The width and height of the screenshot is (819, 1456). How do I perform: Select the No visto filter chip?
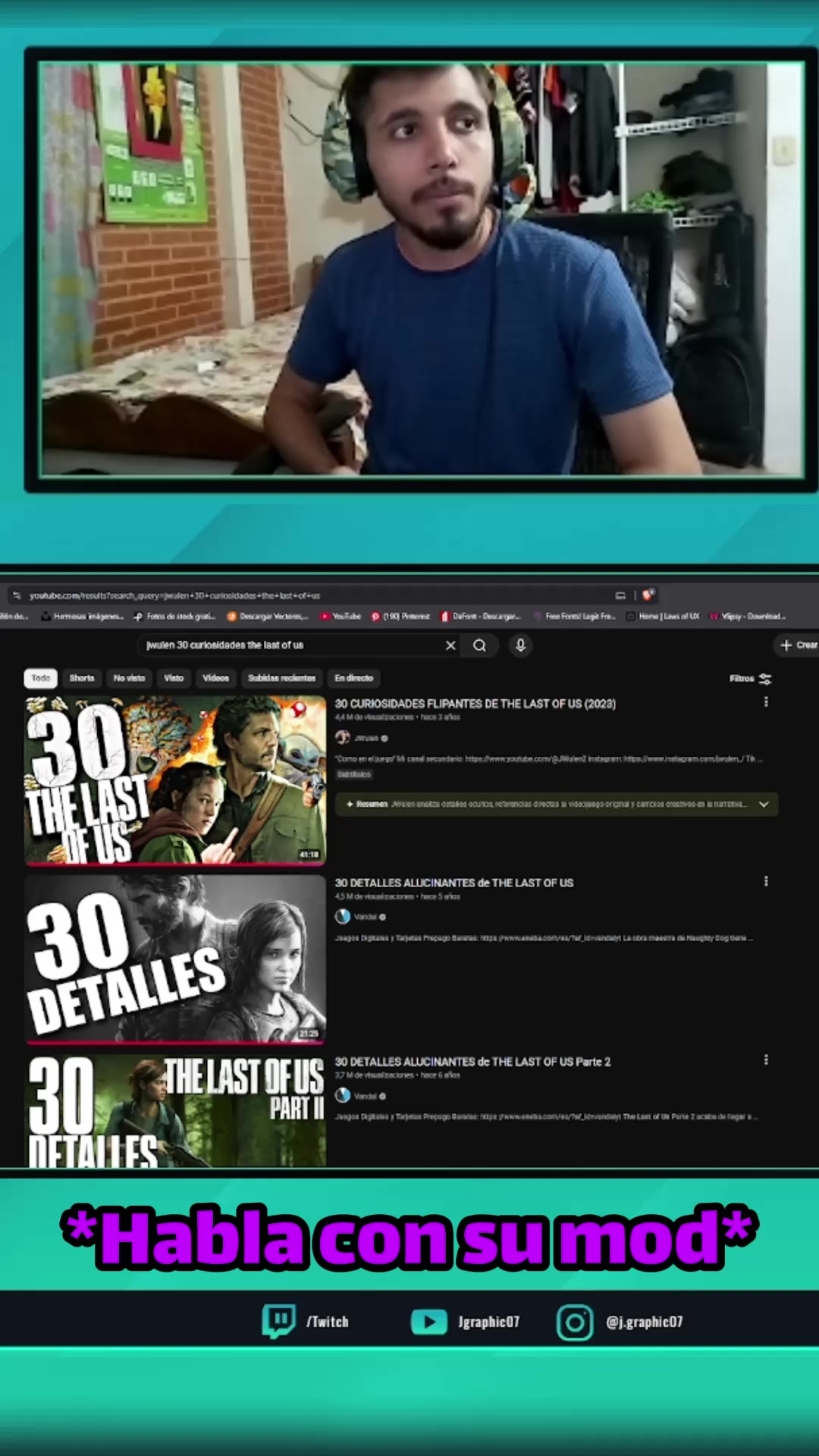click(129, 678)
